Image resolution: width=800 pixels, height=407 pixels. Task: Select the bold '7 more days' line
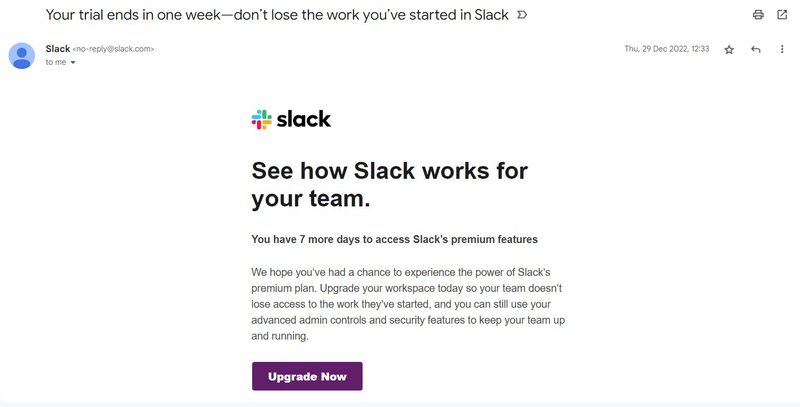click(x=394, y=240)
